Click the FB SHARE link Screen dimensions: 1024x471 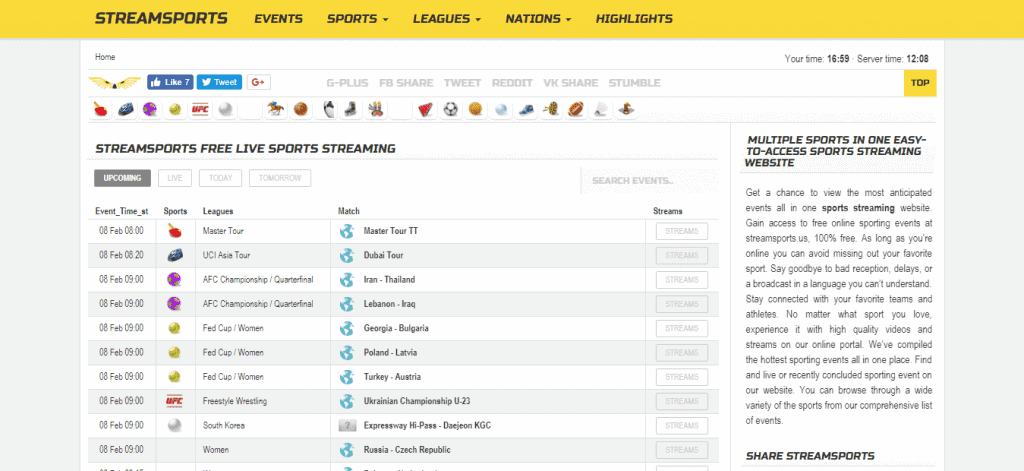click(406, 83)
